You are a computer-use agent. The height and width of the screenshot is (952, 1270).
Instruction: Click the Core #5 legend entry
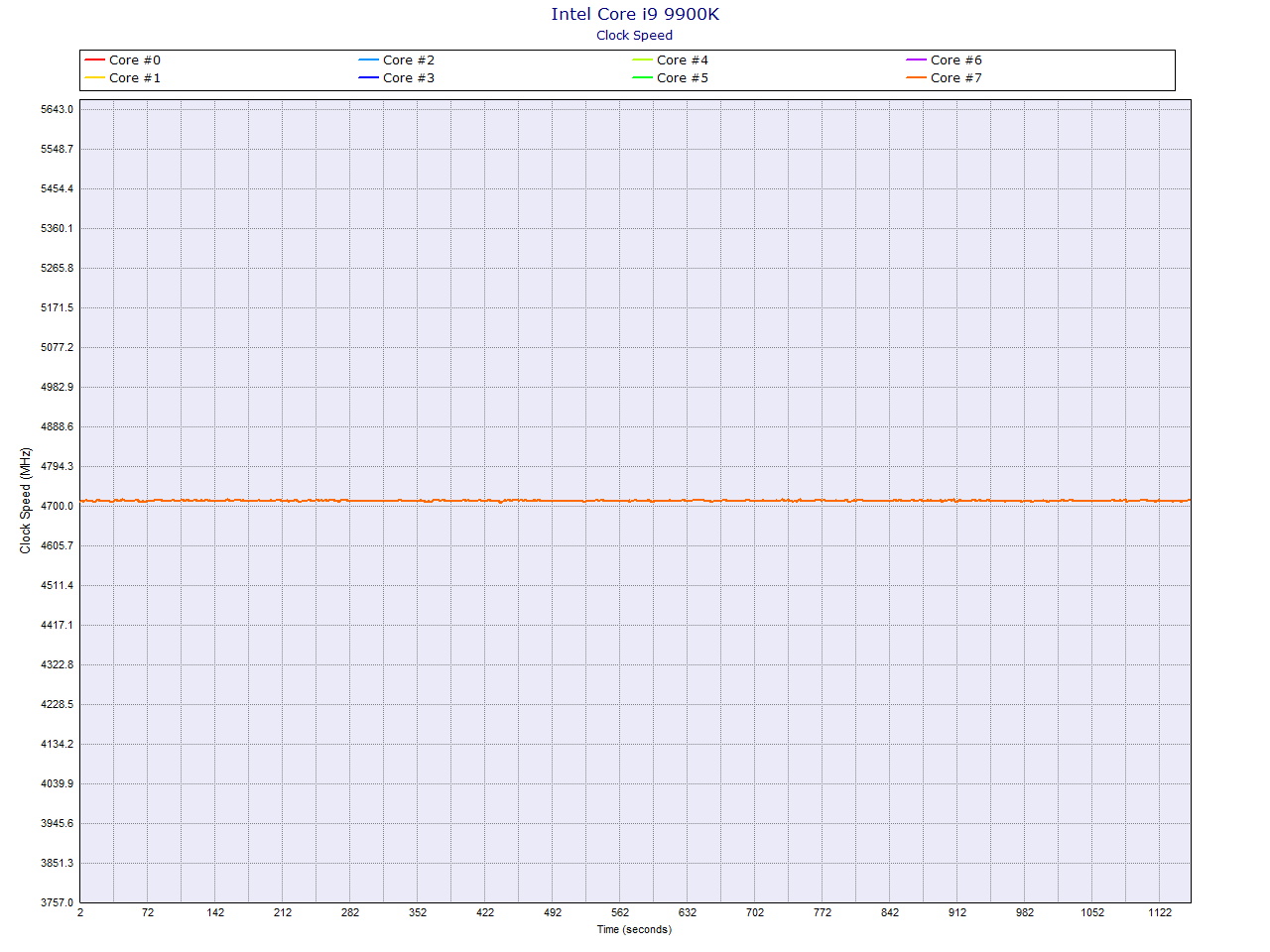(x=671, y=78)
